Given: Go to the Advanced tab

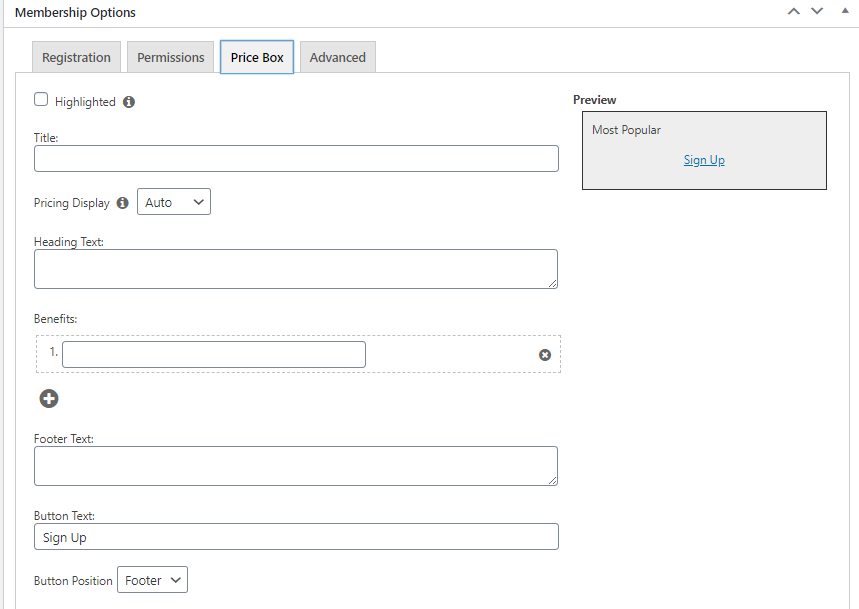Looking at the screenshot, I should [338, 57].
